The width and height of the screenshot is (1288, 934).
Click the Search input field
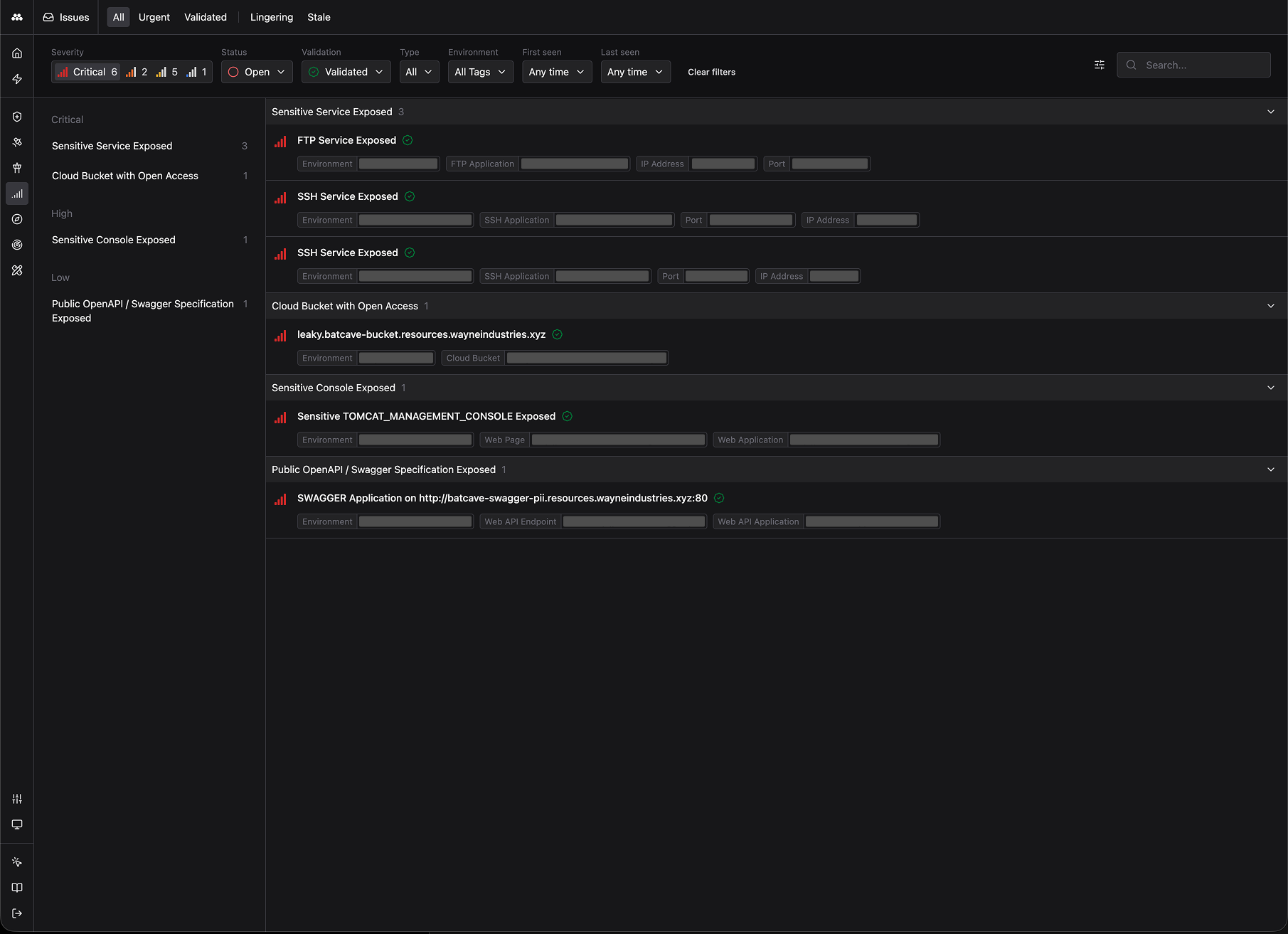coord(1202,65)
